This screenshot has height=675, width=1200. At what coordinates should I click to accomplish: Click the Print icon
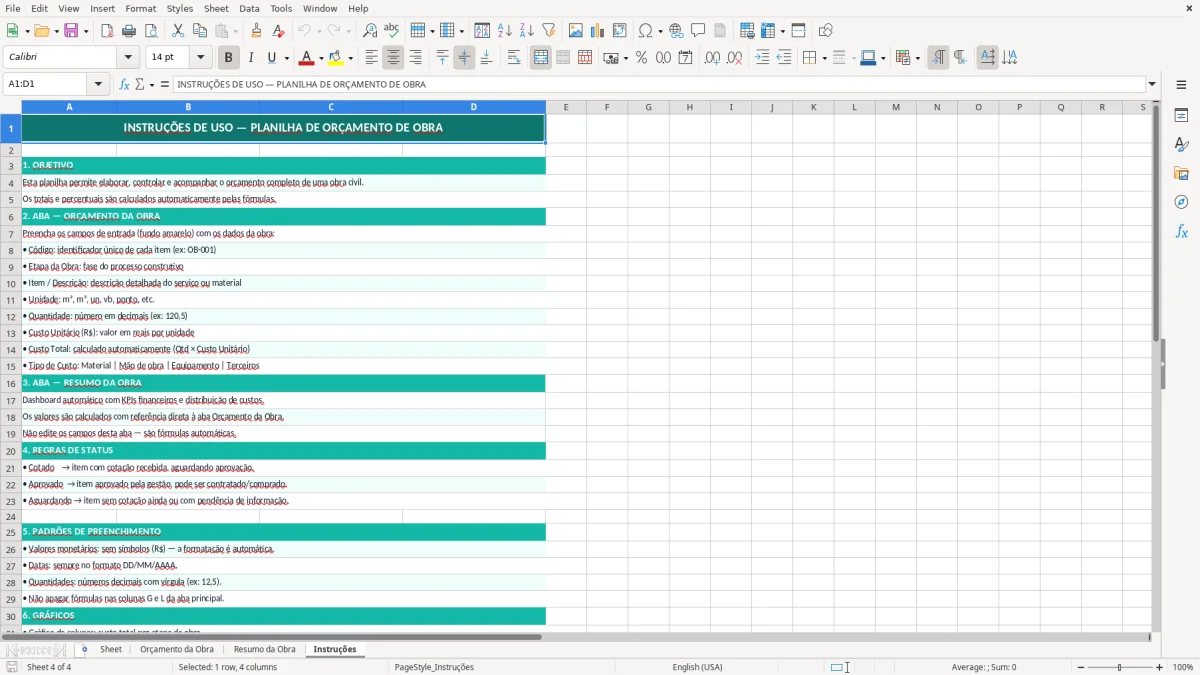pos(129,31)
